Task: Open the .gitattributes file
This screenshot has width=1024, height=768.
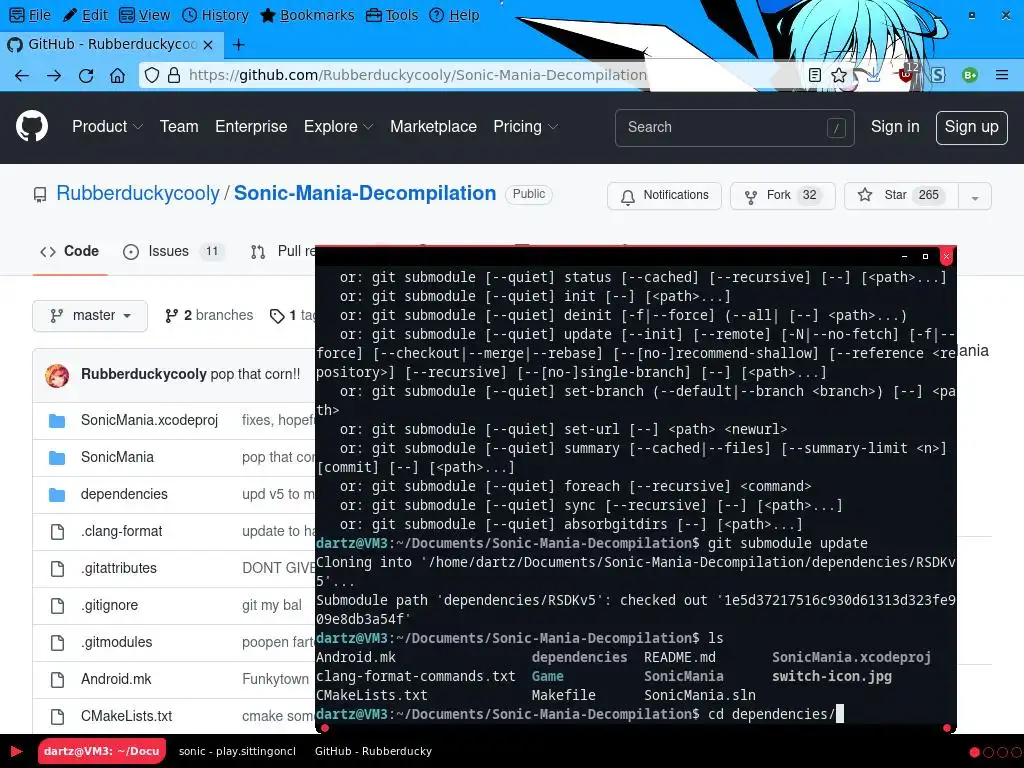Action: 119,569
